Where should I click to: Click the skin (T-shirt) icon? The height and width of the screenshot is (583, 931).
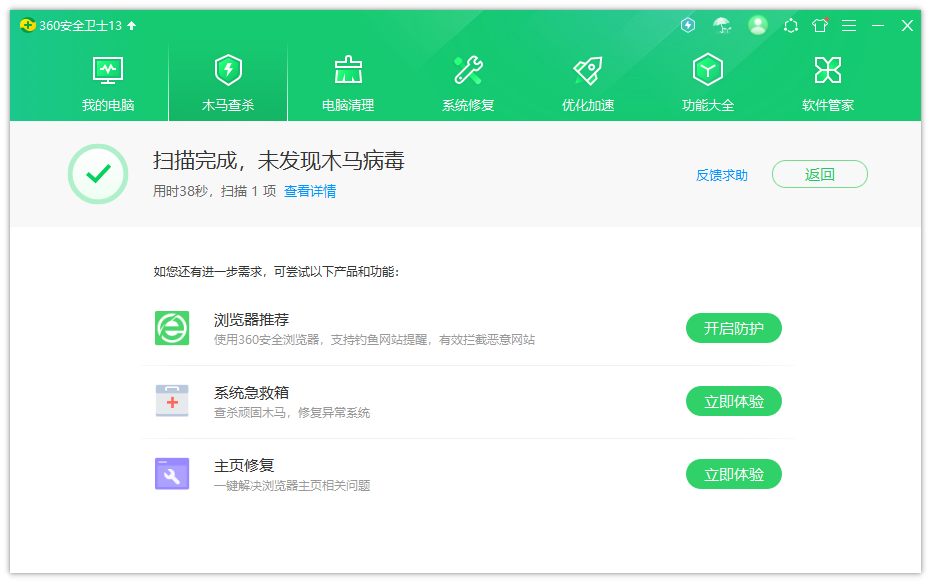click(820, 25)
